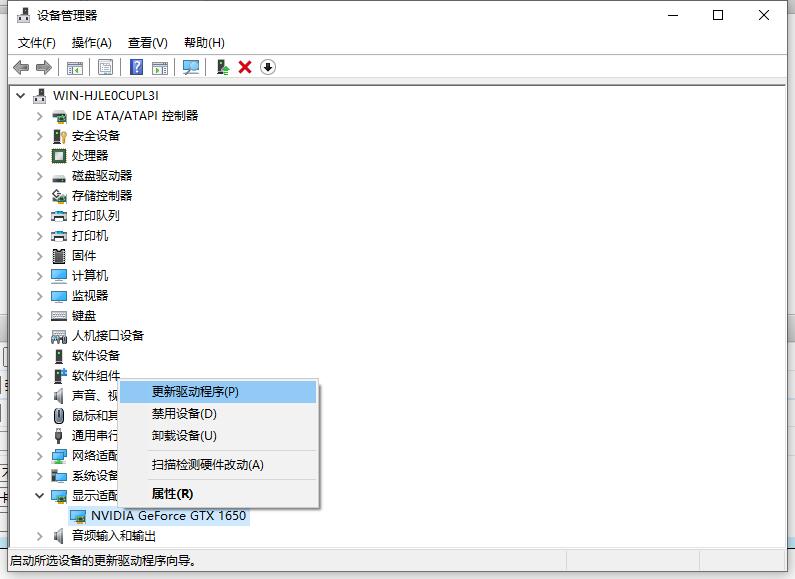Select the 安全设备 tree item
The image size is (795, 579).
tap(96, 136)
